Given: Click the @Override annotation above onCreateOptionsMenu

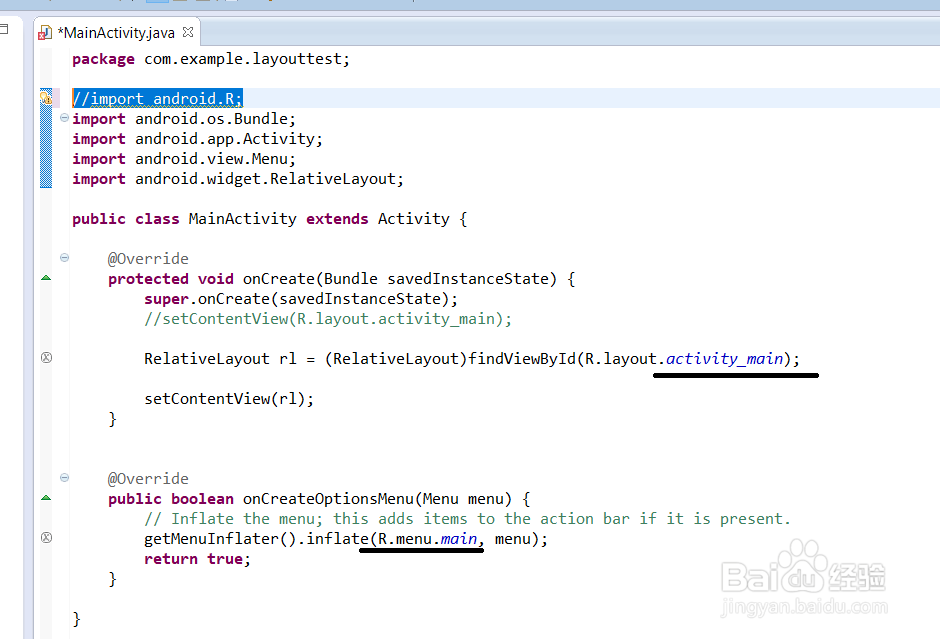Looking at the screenshot, I should (x=148, y=479).
